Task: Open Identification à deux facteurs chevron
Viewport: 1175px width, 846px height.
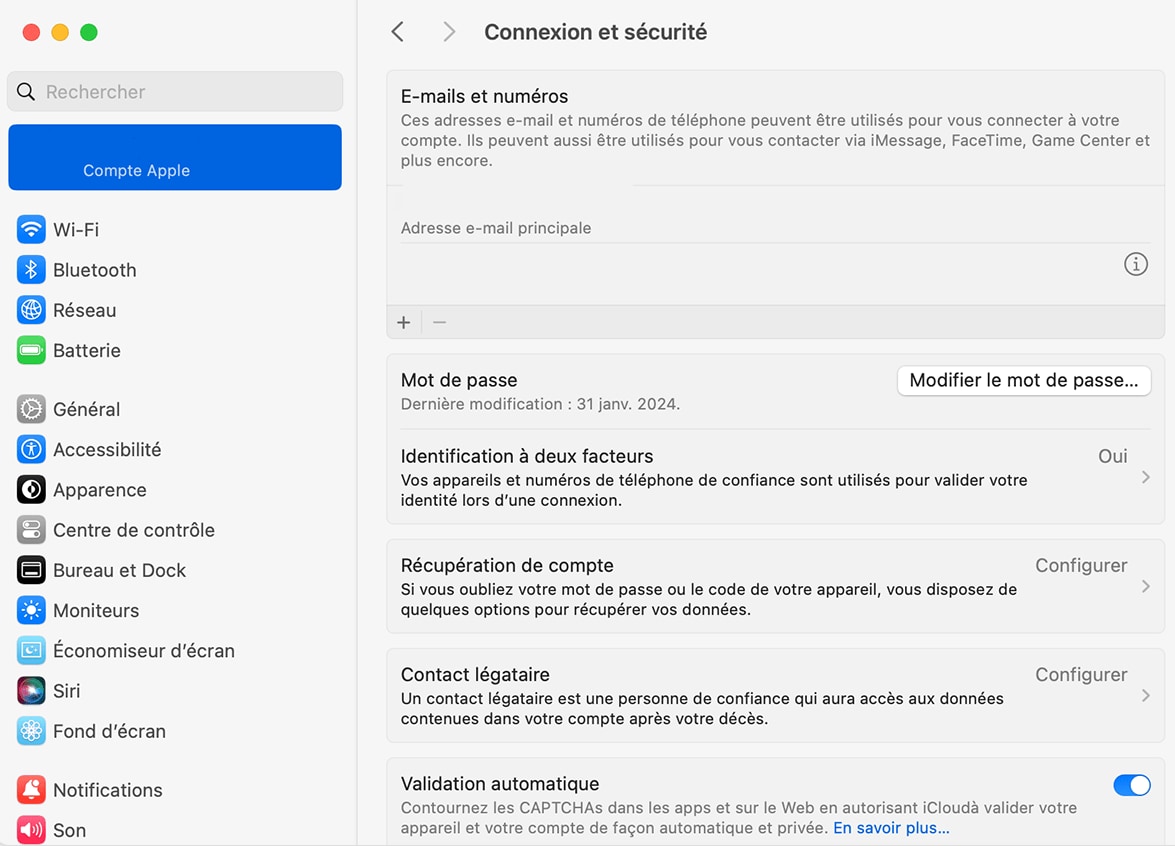Action: point(1145,477)
